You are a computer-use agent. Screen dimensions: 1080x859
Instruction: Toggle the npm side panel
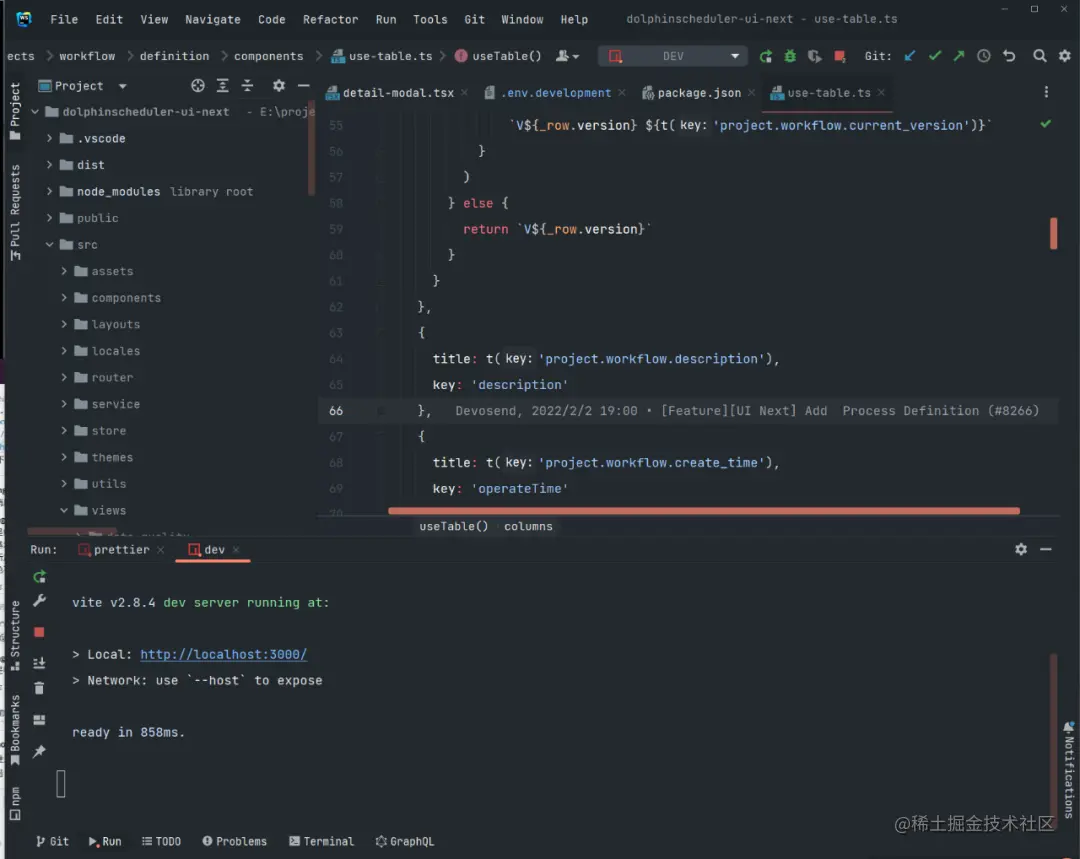pos(14,803)
